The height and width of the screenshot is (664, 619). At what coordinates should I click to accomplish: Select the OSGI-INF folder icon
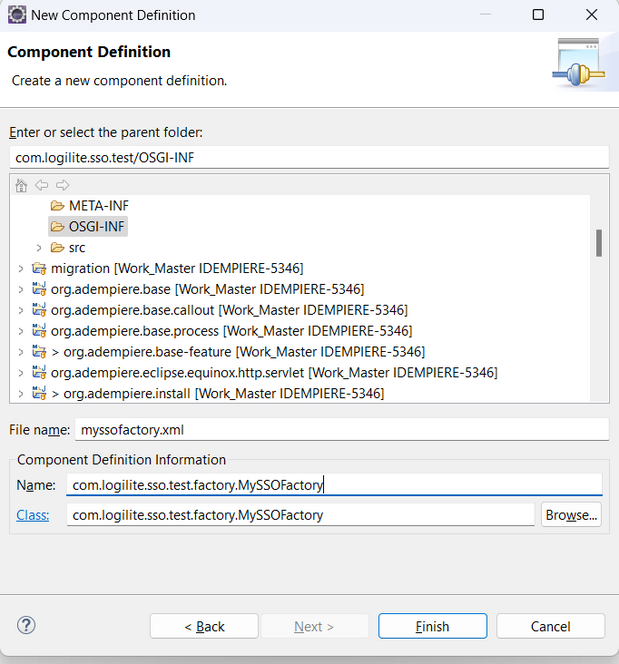click(x=57, y=227)
